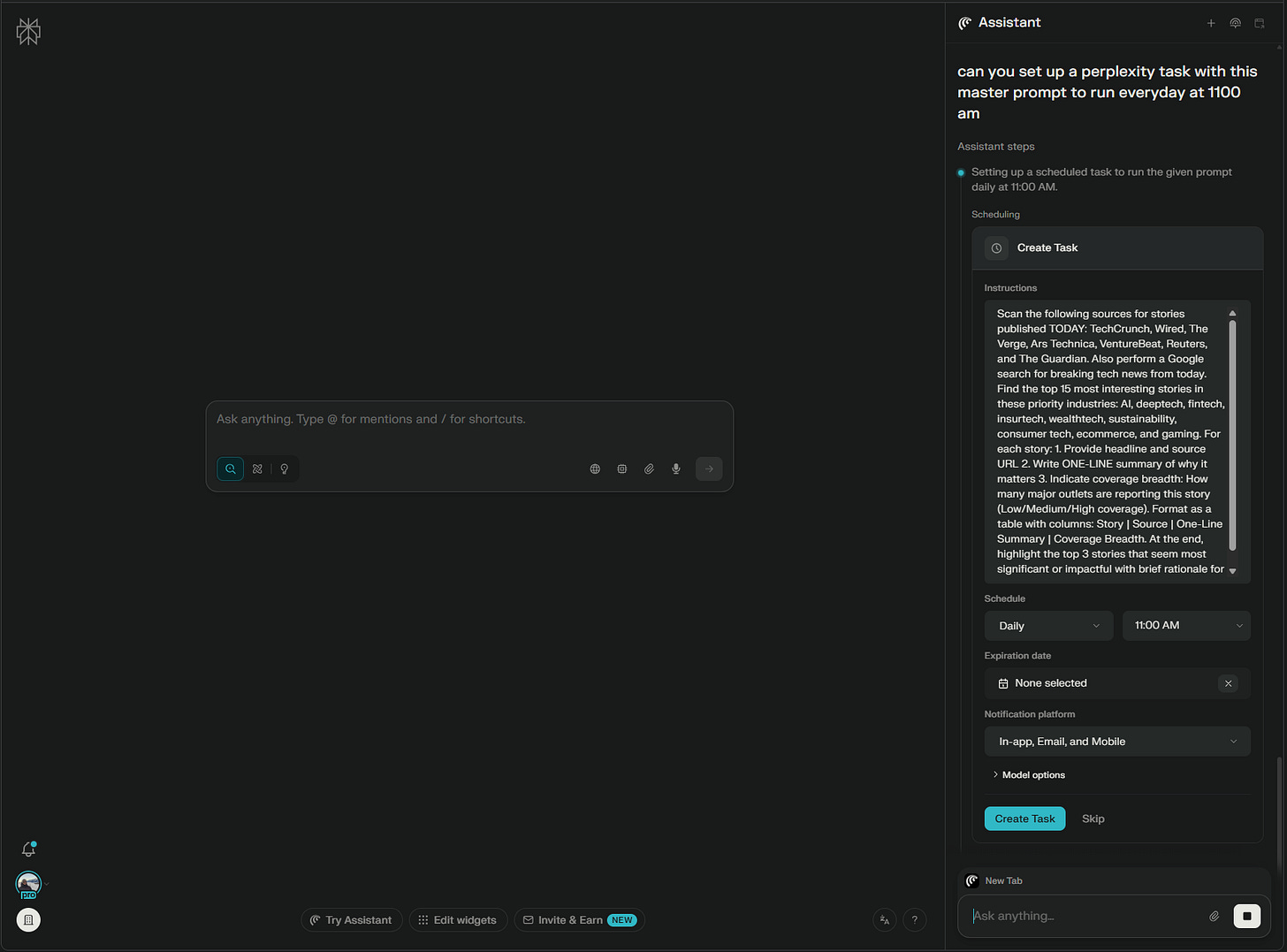This screenshot has height=952, width=1287.
Task: Click the submit arrow in the search box
Action: [709, 469]
